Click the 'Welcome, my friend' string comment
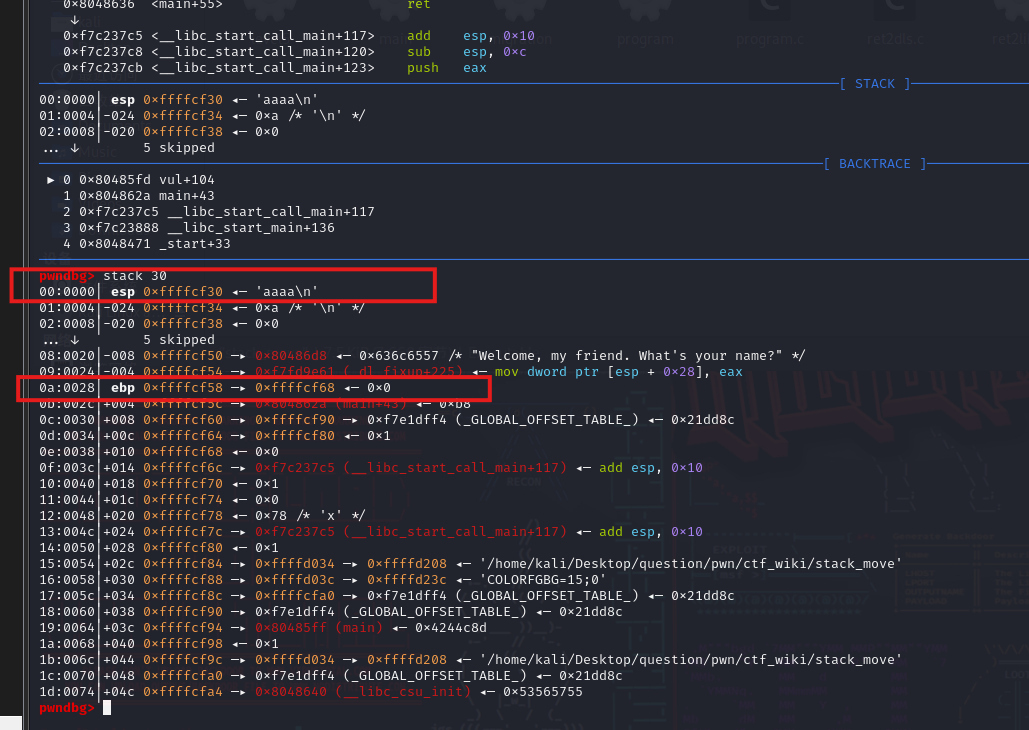The image size is (1029, 730). [x=632, y=355]
